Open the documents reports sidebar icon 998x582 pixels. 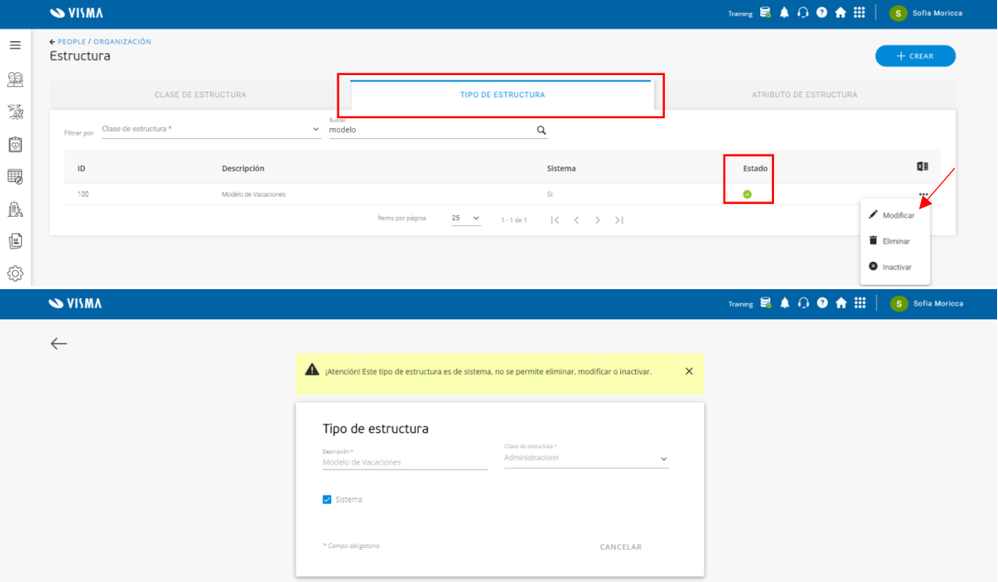pyautogui.click(x=15, y=241)
